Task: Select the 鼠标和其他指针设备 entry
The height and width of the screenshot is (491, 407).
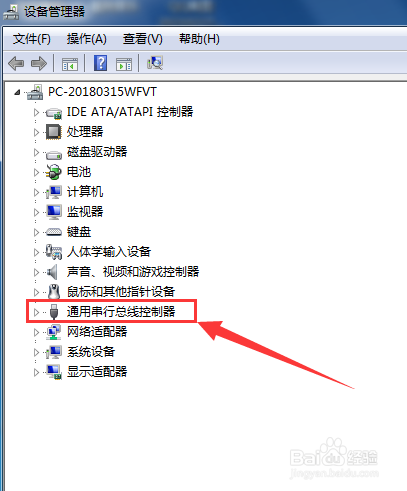Action: tap(121, 292)
